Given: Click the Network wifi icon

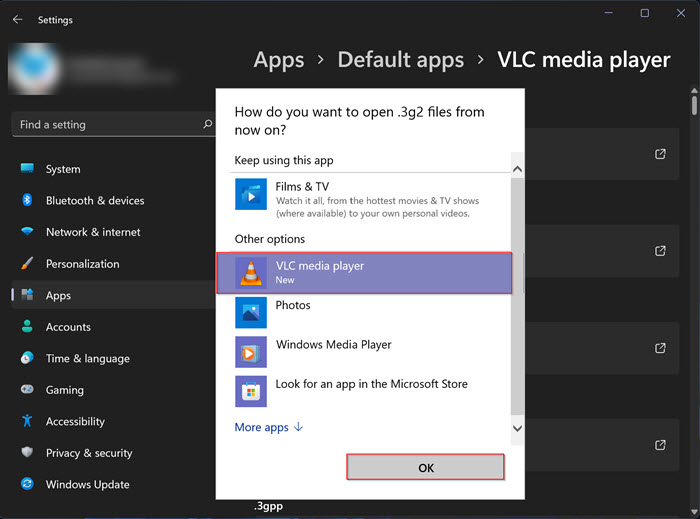Looking at the screenshot, I should tap(27, 231).
